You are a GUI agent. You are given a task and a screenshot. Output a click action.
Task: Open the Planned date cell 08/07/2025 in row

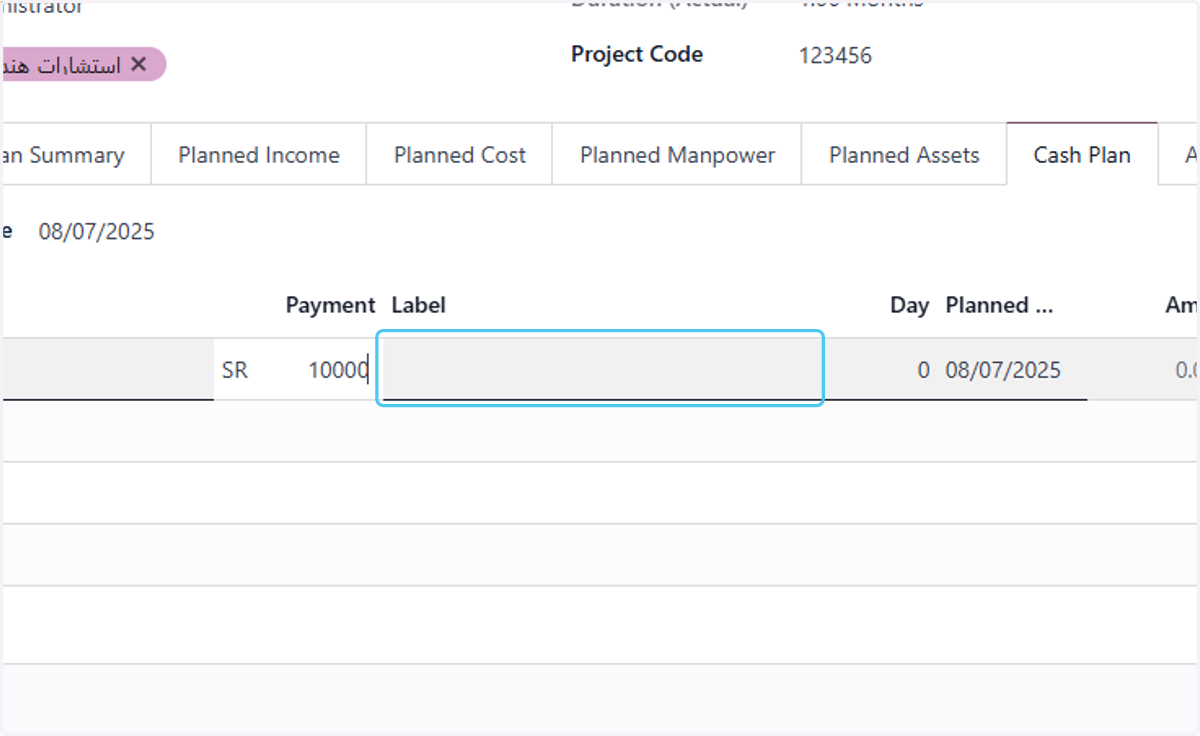pyautogui.click(x=1003, y=370)
